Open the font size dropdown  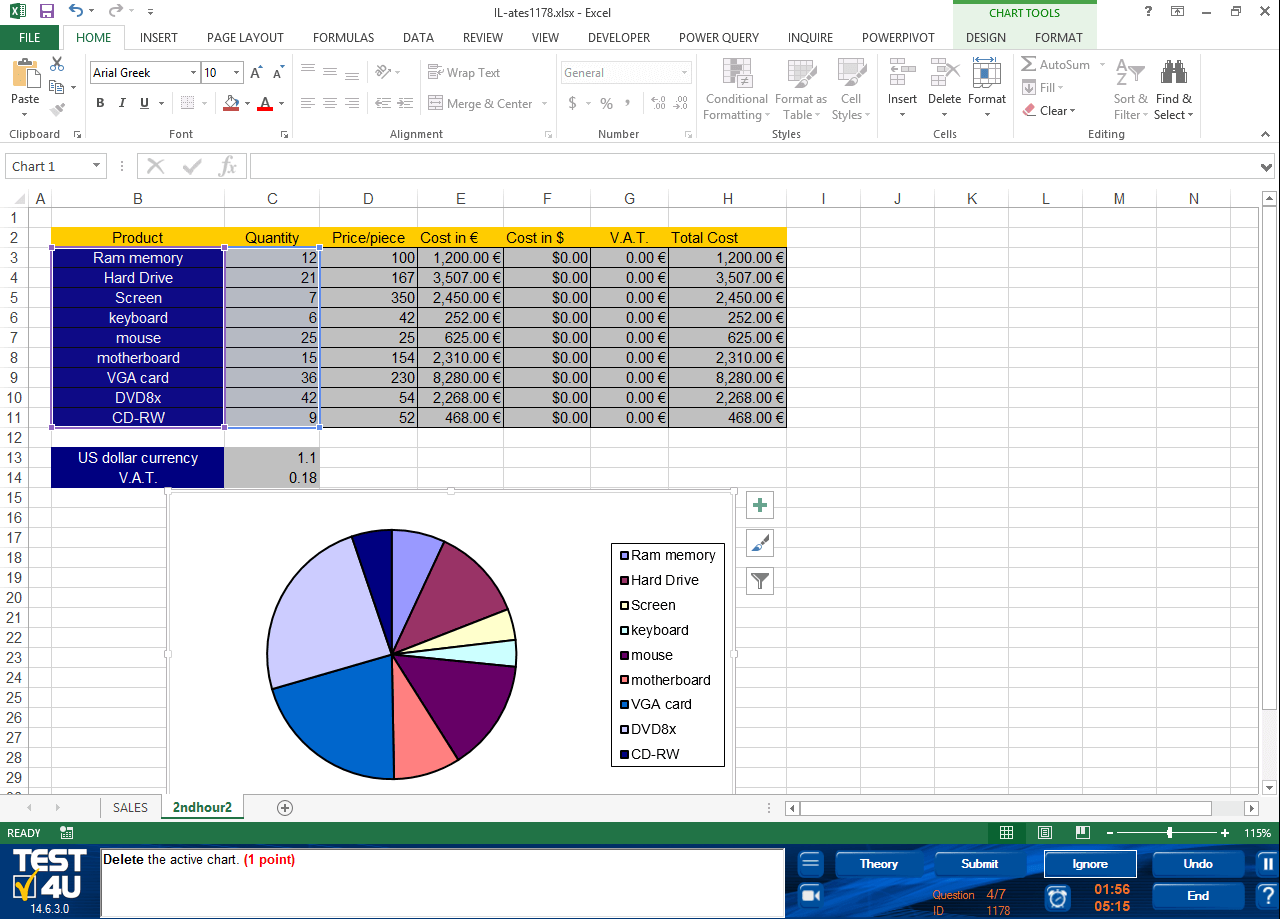coord(237,73)
